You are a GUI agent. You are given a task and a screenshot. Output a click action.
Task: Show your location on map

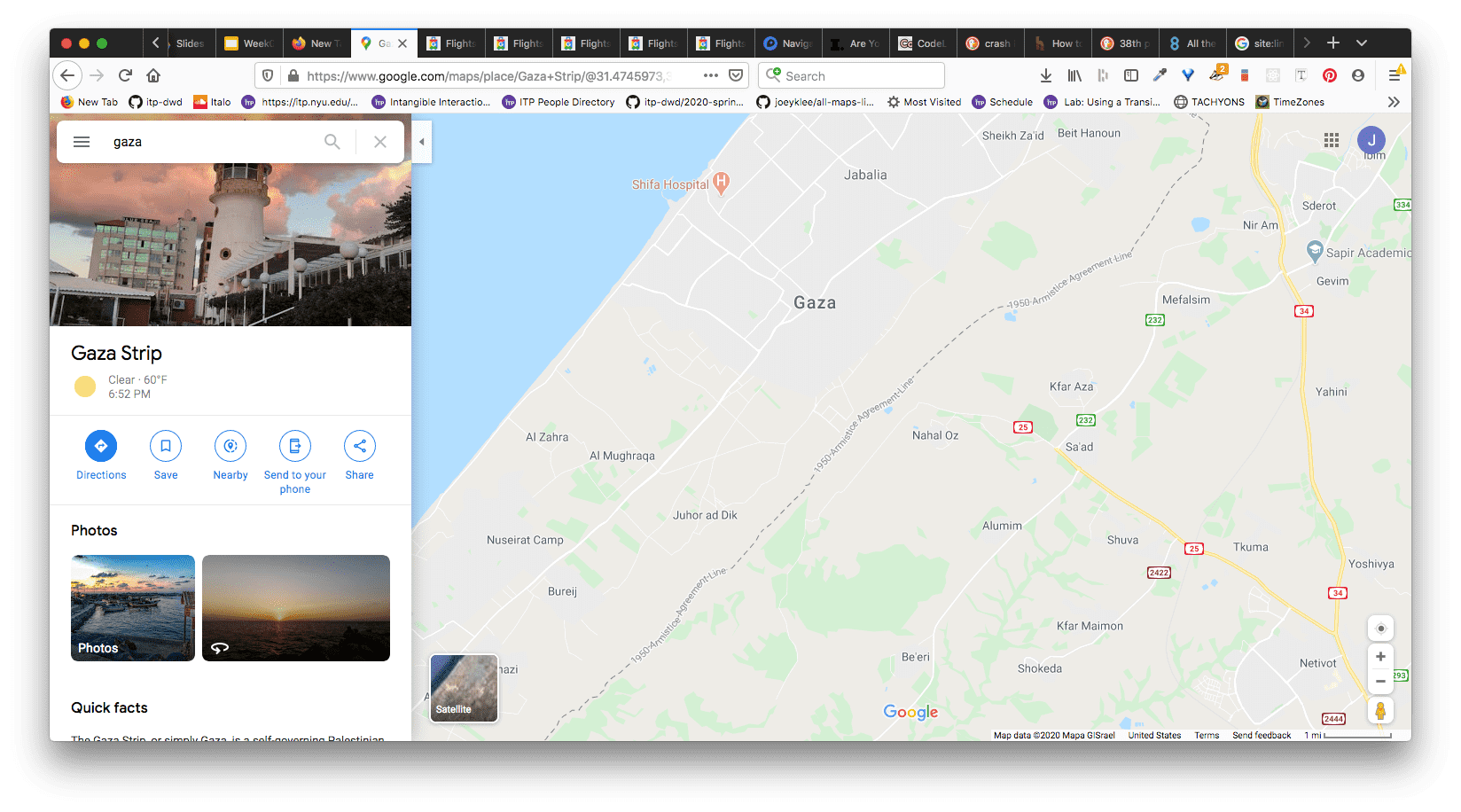pos(1380,629)
